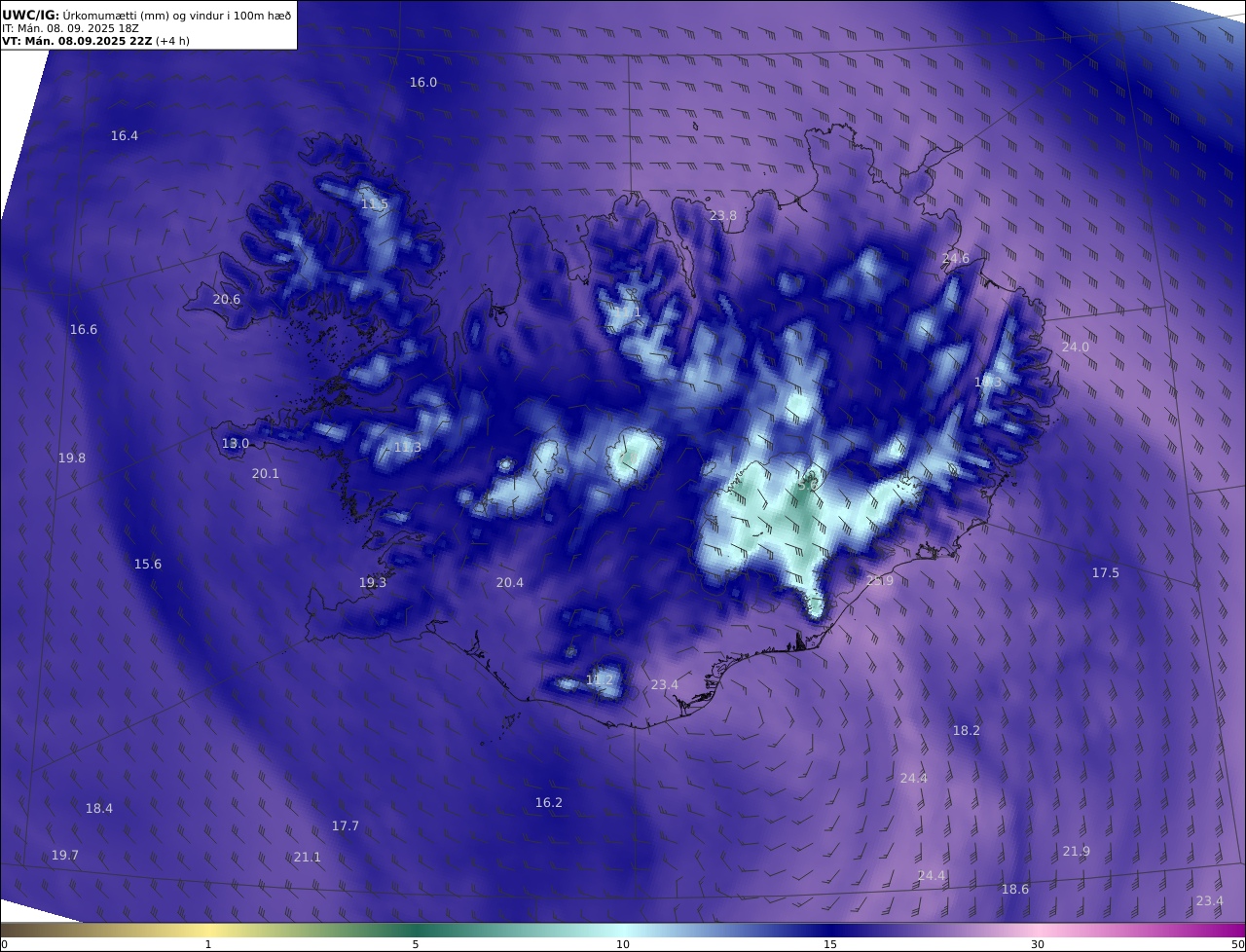Click the colorbar tick label 30
Viewport: 1246px width, 952px height.
click(x=1038, y=945)
